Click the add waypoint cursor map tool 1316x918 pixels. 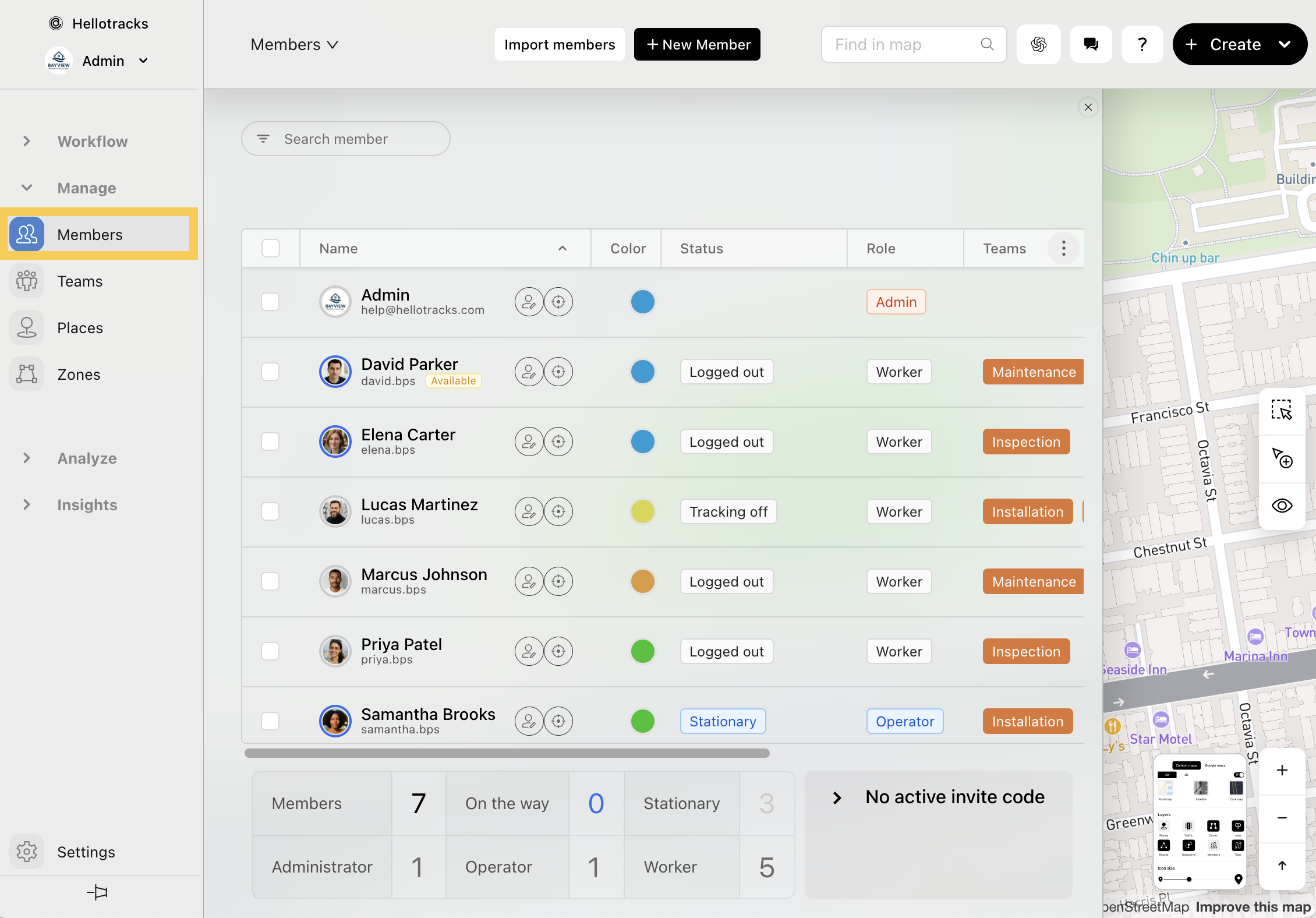1282,458
